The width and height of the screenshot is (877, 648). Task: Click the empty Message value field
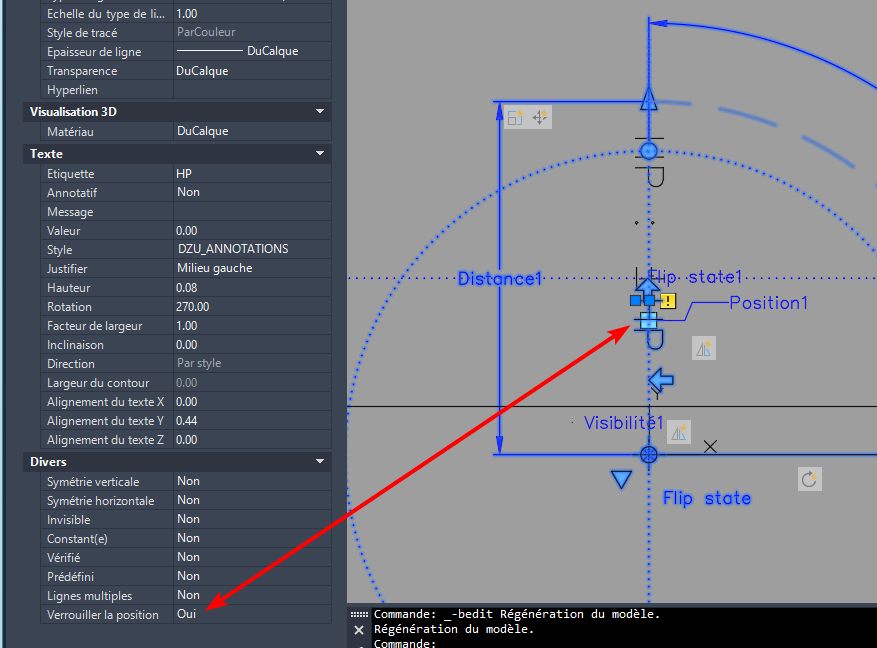[x=252, y=212]
